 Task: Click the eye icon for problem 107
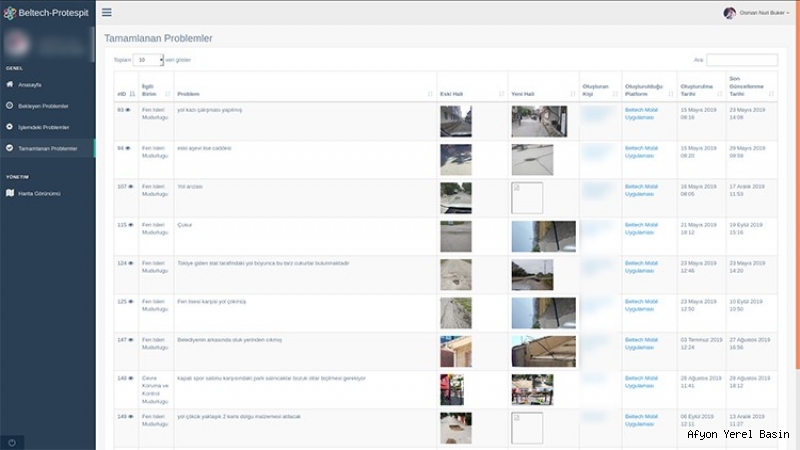point(131,186)
